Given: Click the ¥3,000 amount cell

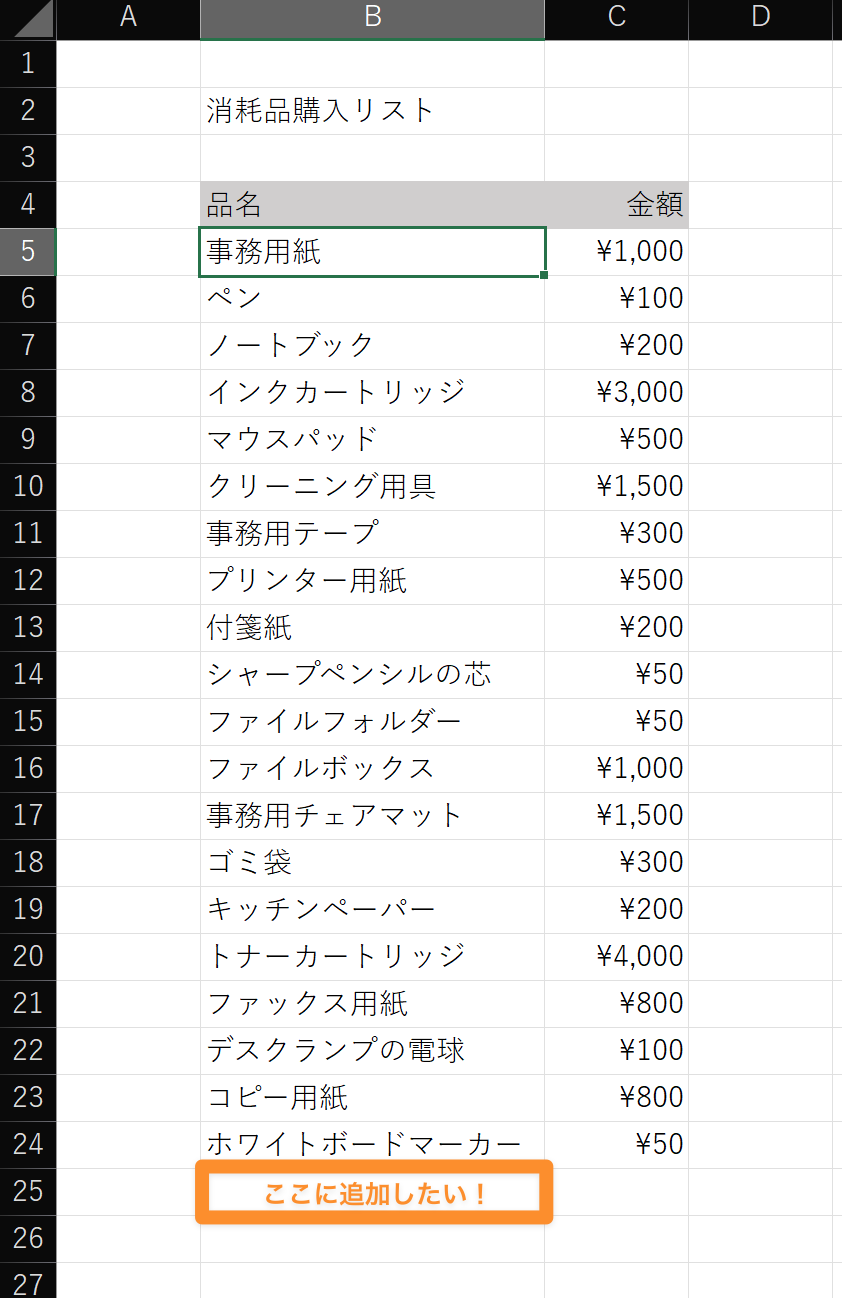Looking at the screenshot, I should click(x=616, y=392).
